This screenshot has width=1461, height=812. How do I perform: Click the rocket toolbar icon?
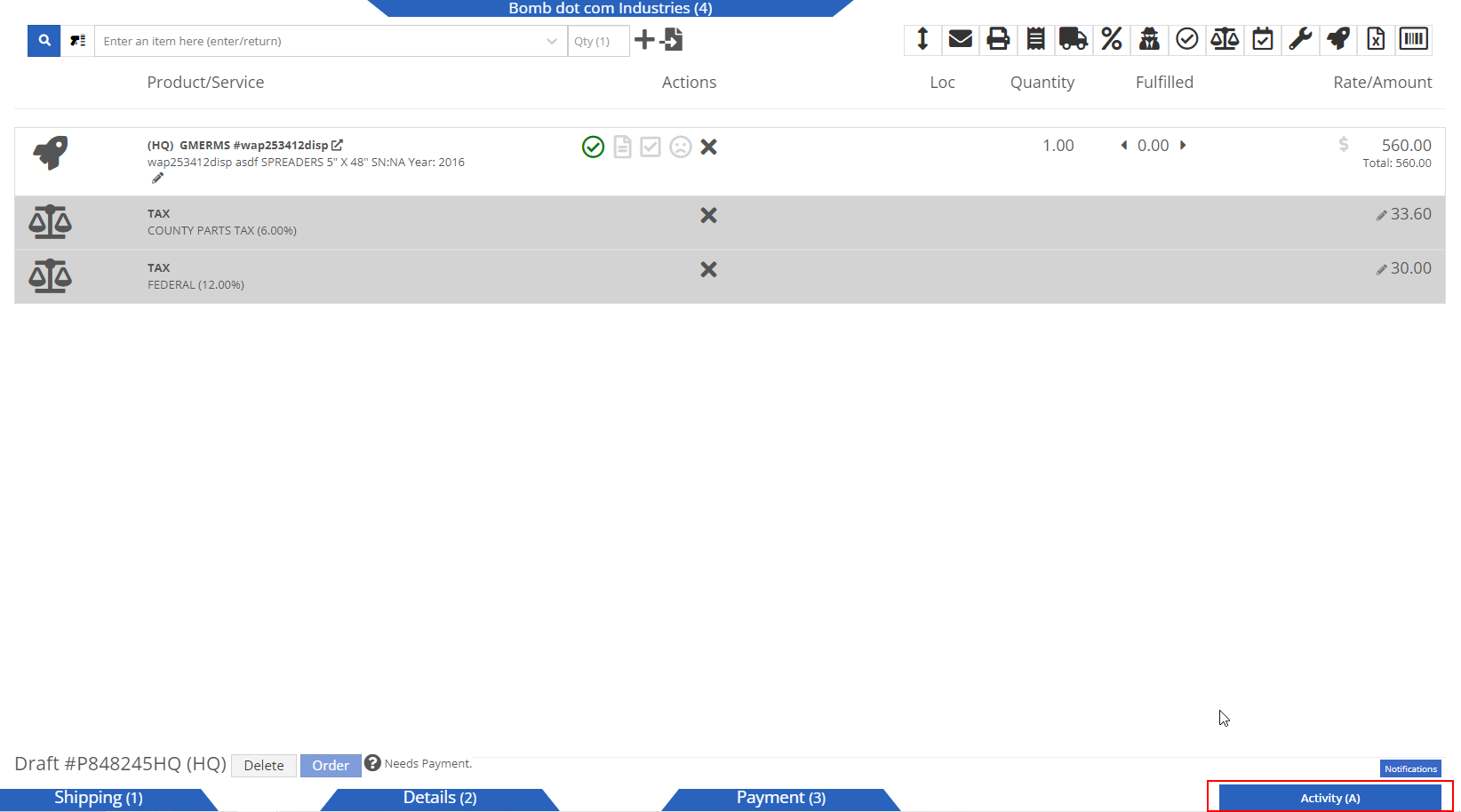[x=1338, y=39]
